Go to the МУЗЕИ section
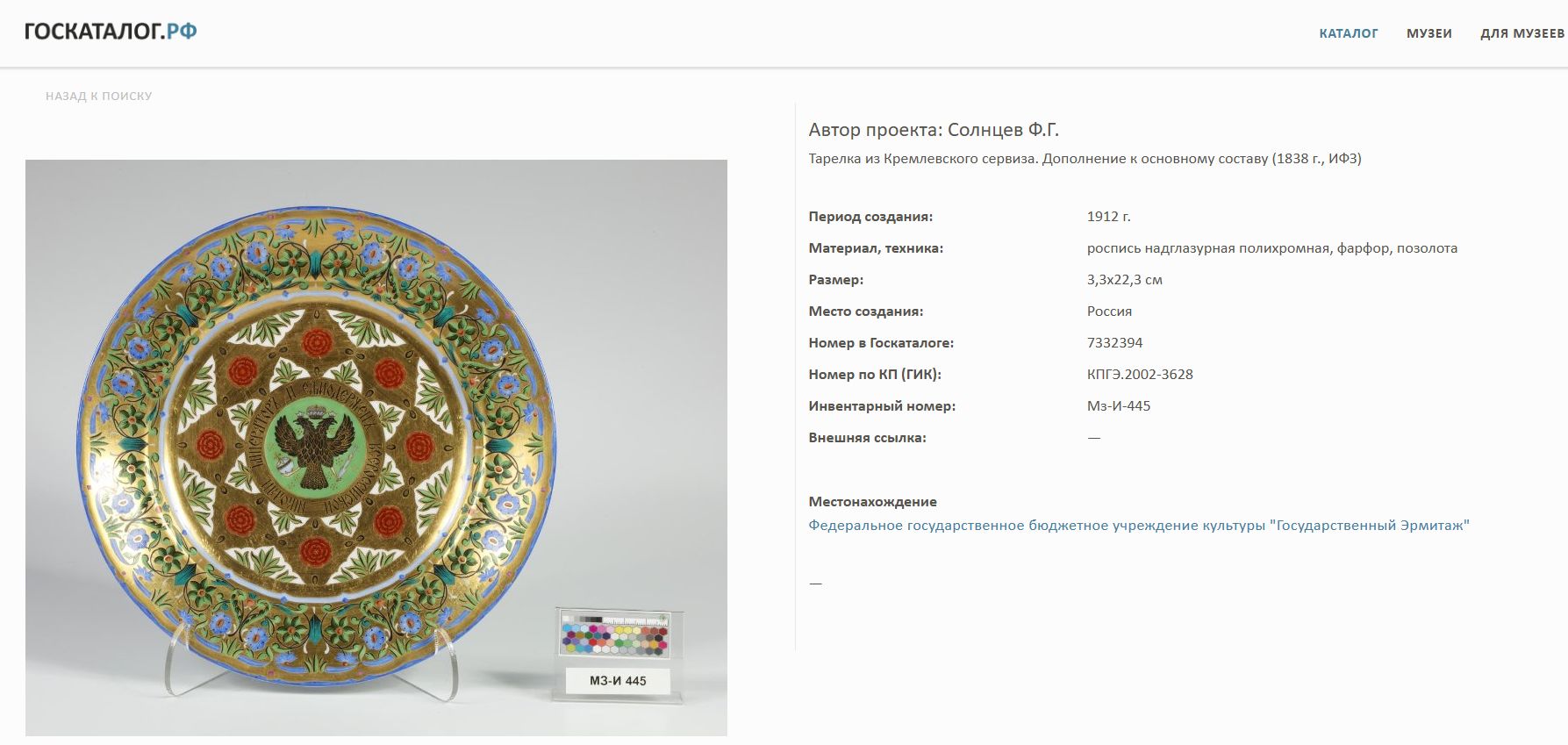This screenshot has width=1568, height=745. click(1428, 33)
